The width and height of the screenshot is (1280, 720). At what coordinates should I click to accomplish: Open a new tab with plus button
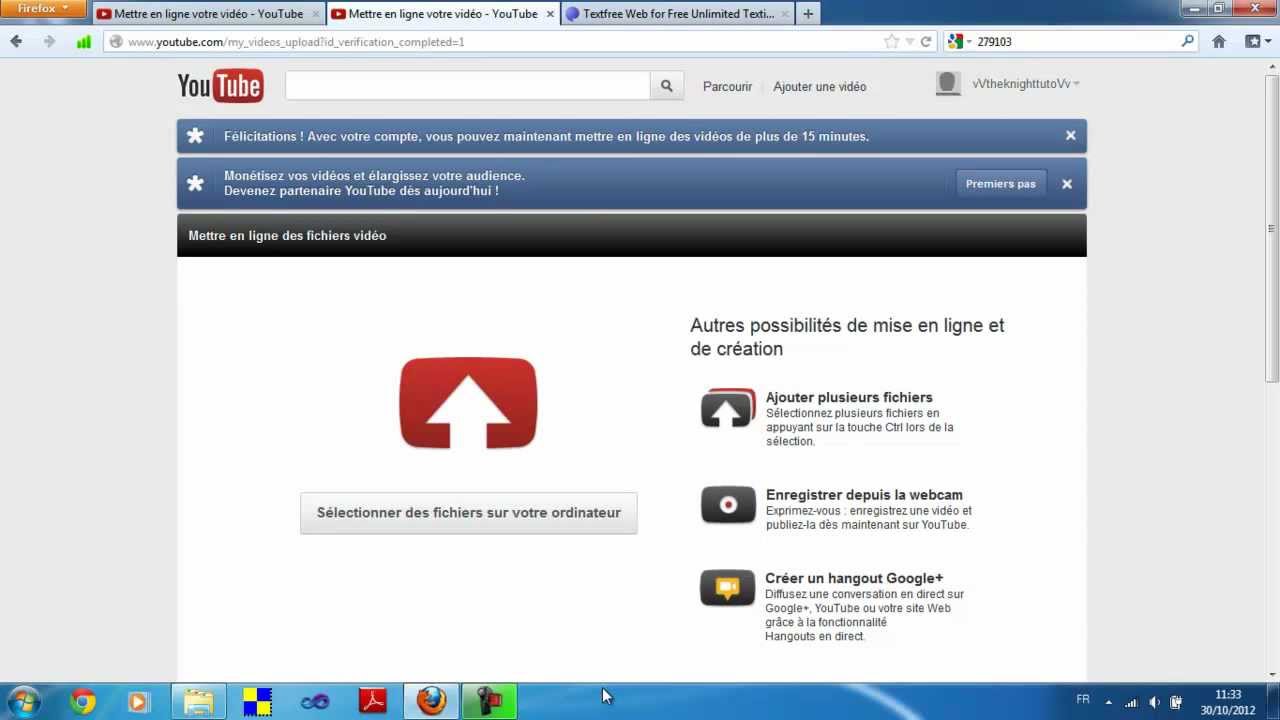click(808, 14)
